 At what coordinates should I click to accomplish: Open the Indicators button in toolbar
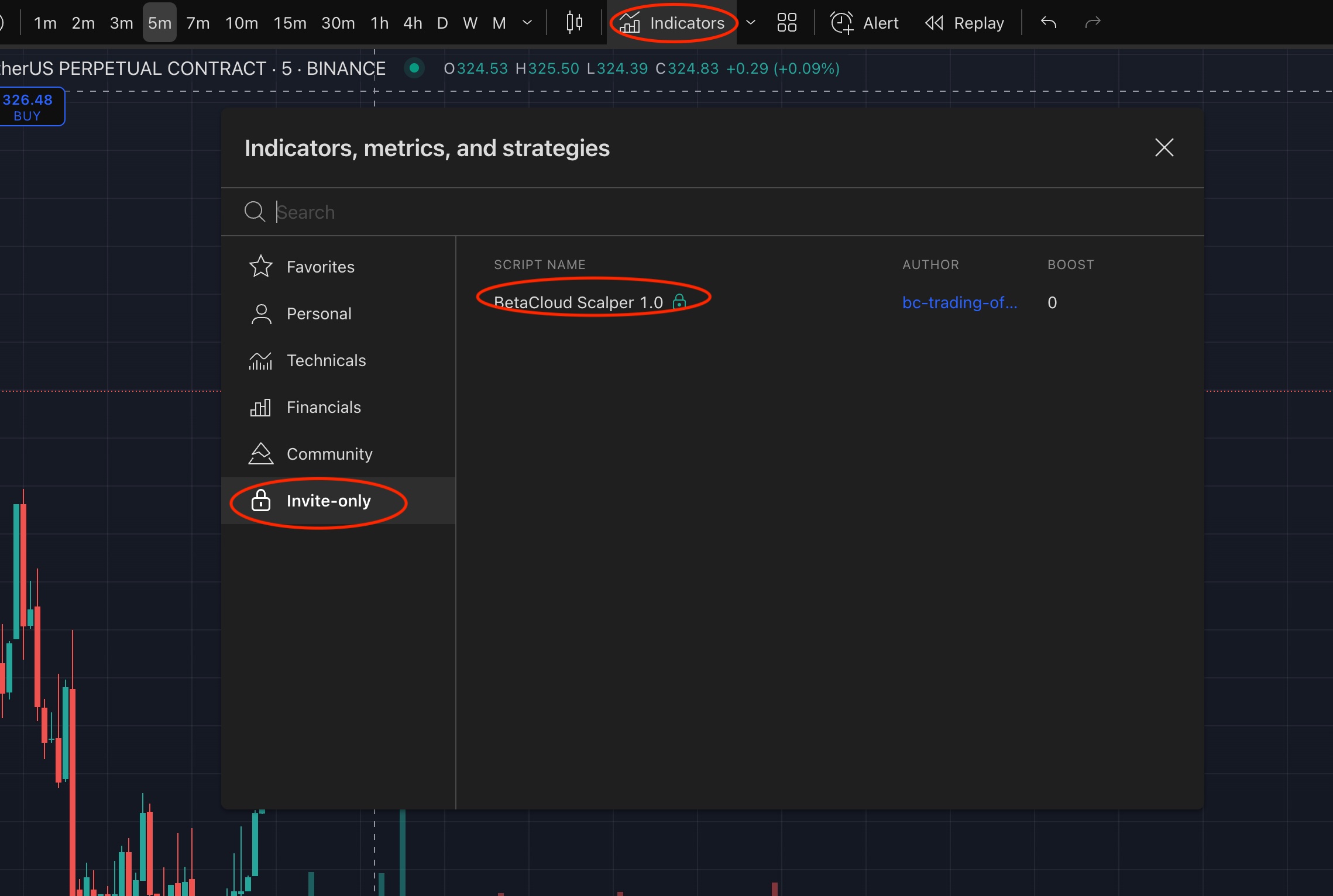pos(672,23)
